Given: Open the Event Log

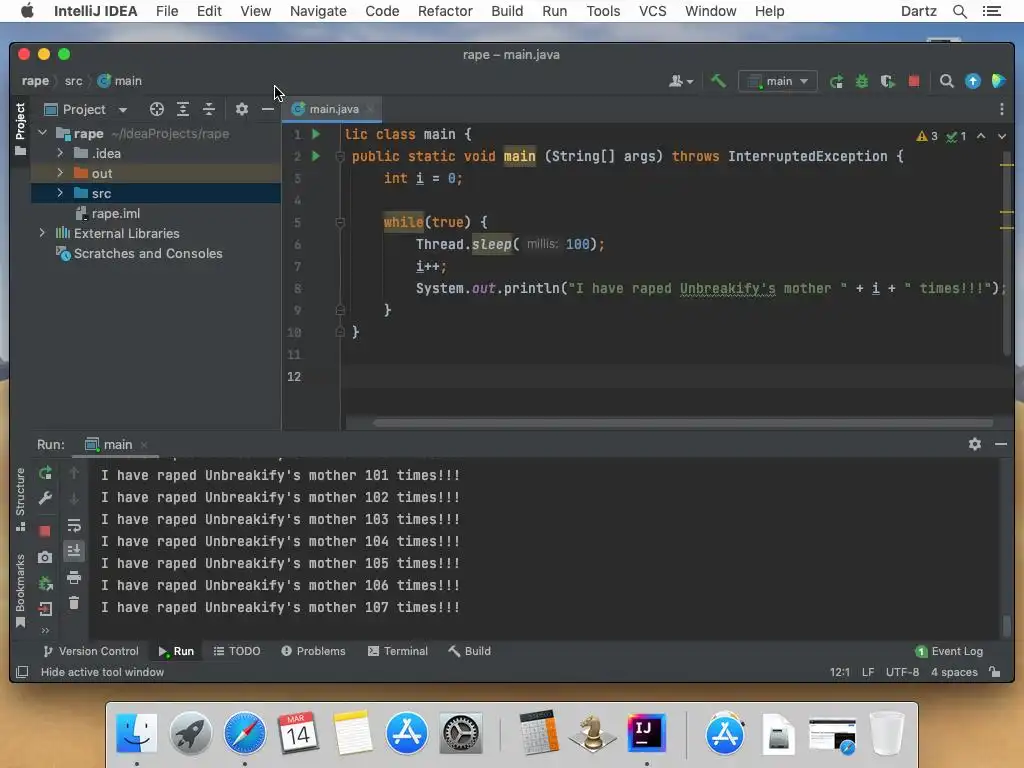Looking at the screenshot, I should tap(950, 651).
